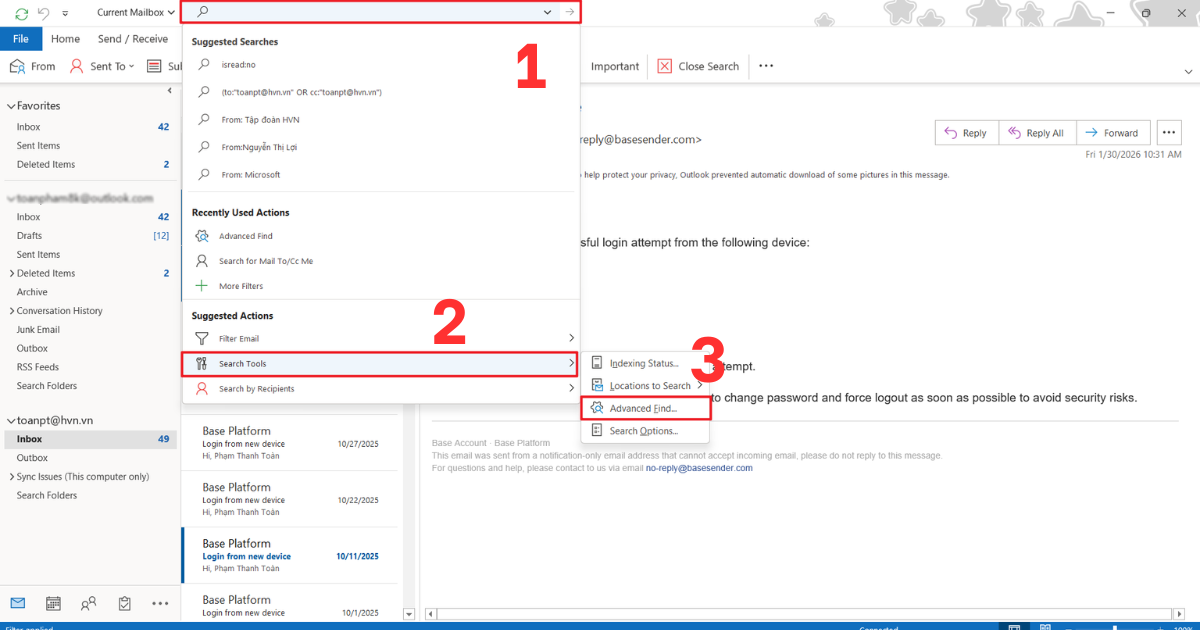Screen dimensions: 1200x630
Task: Switch to the Send / Receive tab
Action: click(x=132, y=38)
